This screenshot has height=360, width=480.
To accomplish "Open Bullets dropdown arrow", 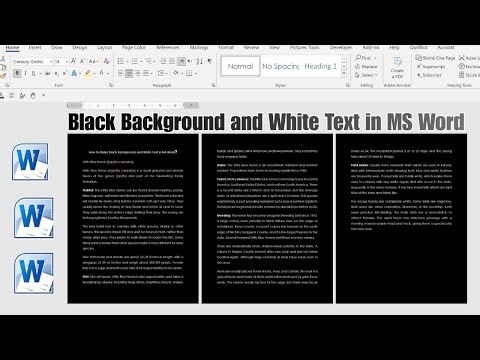I will point(127,61).
